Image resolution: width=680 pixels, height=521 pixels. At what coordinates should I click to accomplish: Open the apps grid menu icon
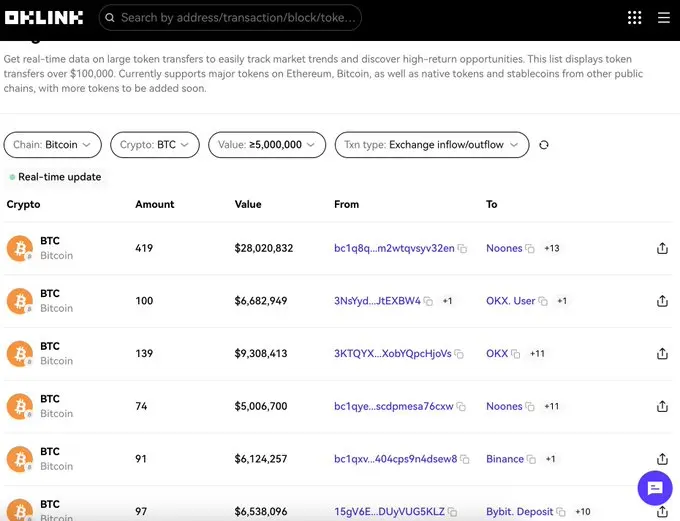(x=634, y=18)
